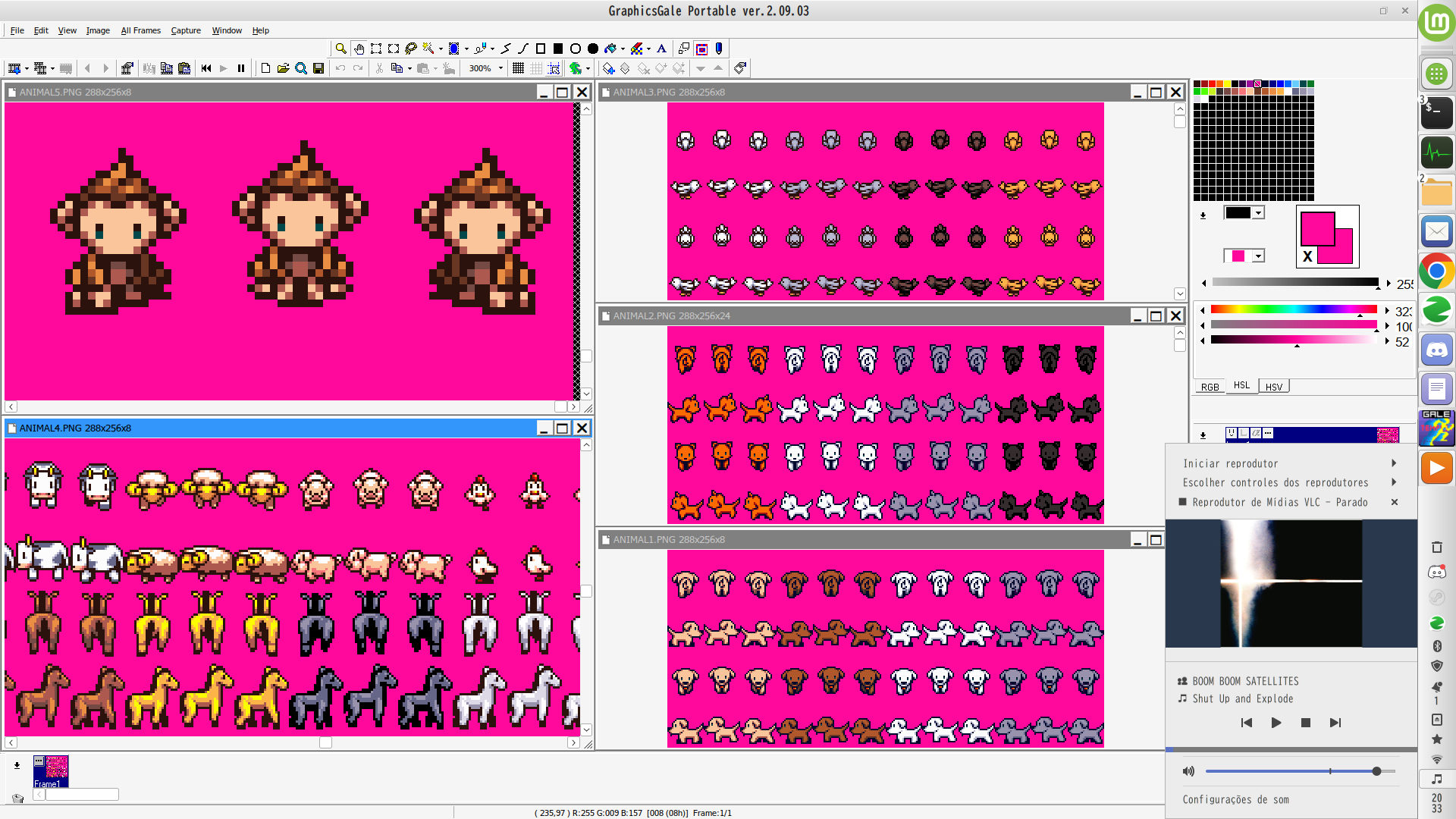Close the Reprodutor de Mídias VLC entry

[1394, 502]
